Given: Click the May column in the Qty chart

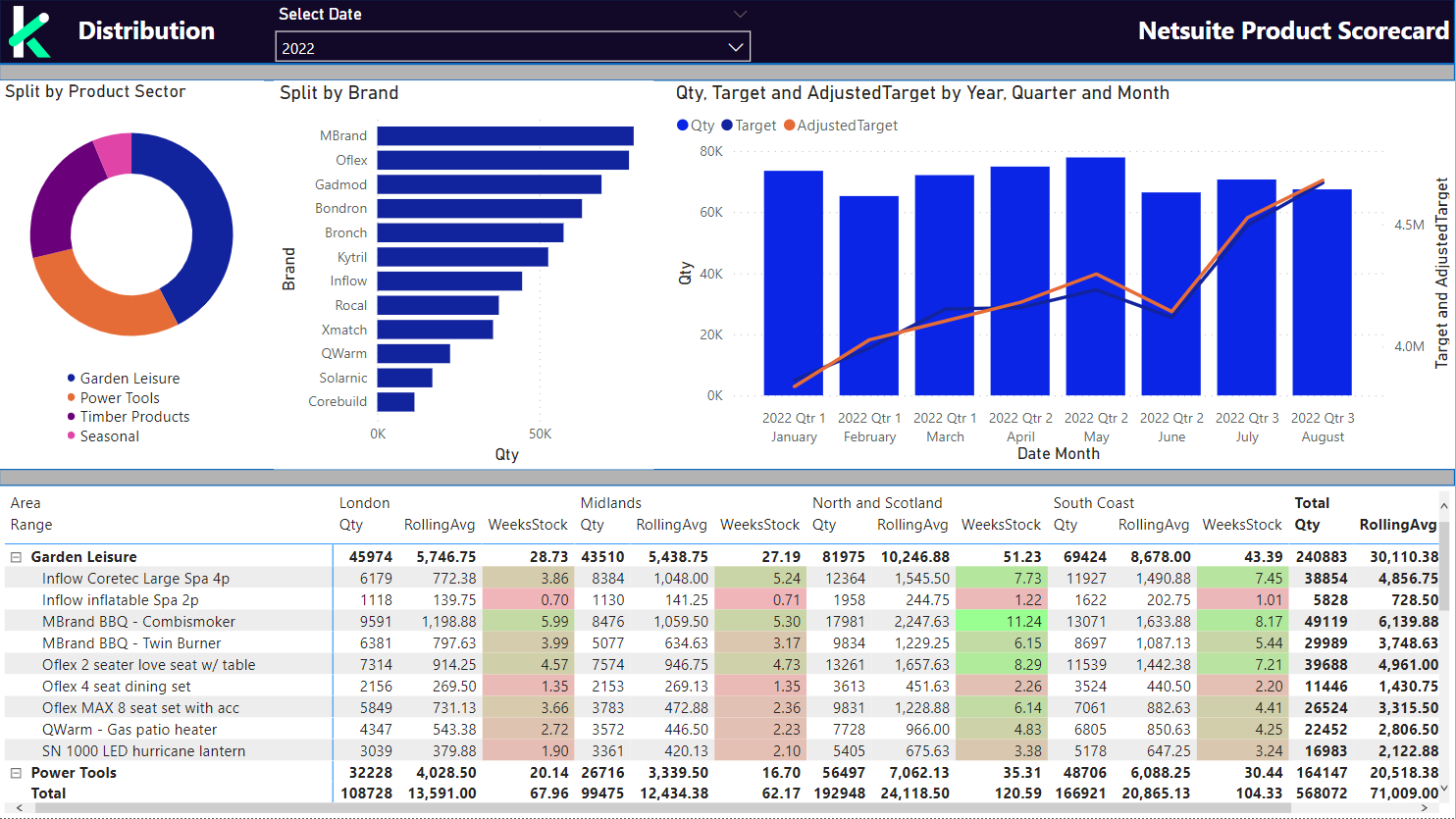Looking at the screenshot, I should click(x=1096, y=277).
